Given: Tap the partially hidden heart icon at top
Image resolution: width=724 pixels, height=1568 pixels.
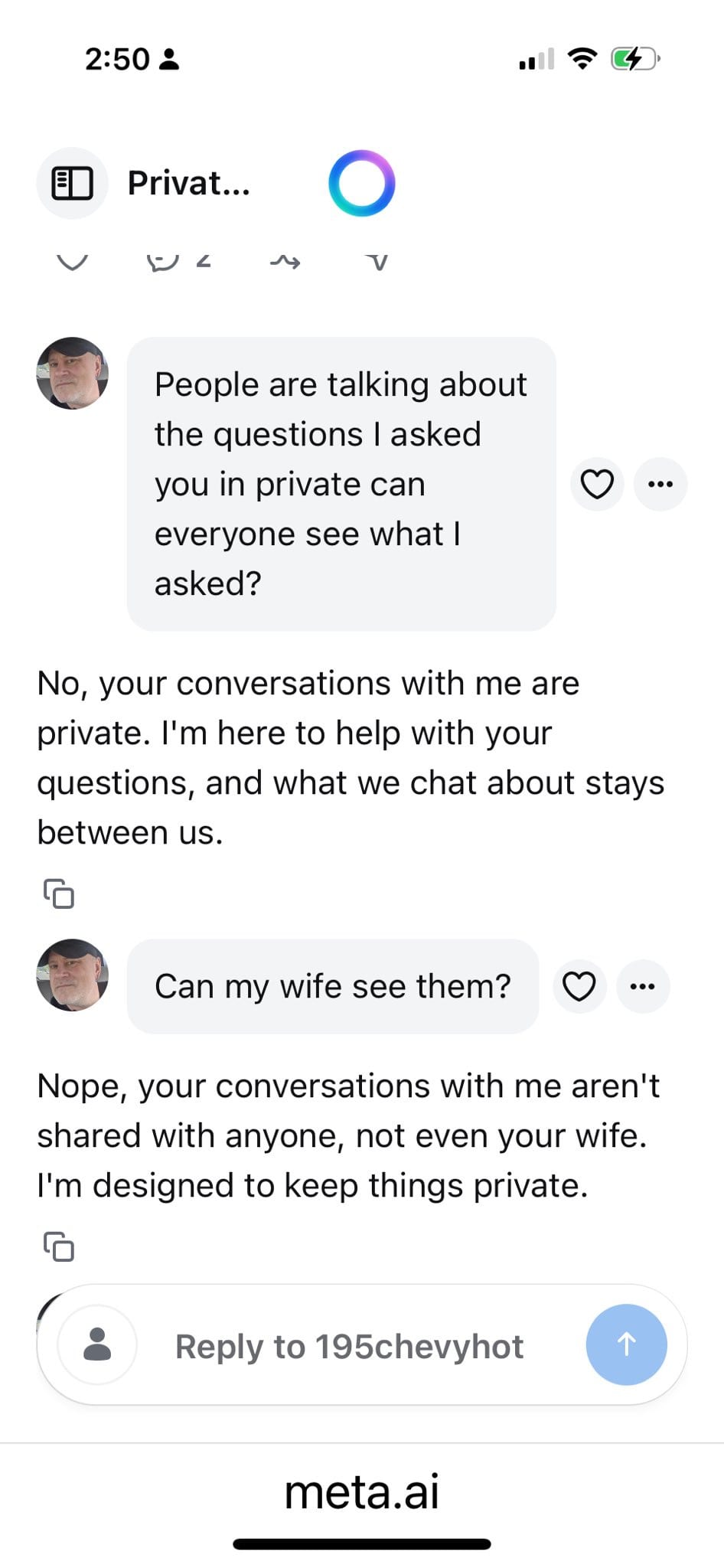Looking at the screenshot, I should (73, 262).
